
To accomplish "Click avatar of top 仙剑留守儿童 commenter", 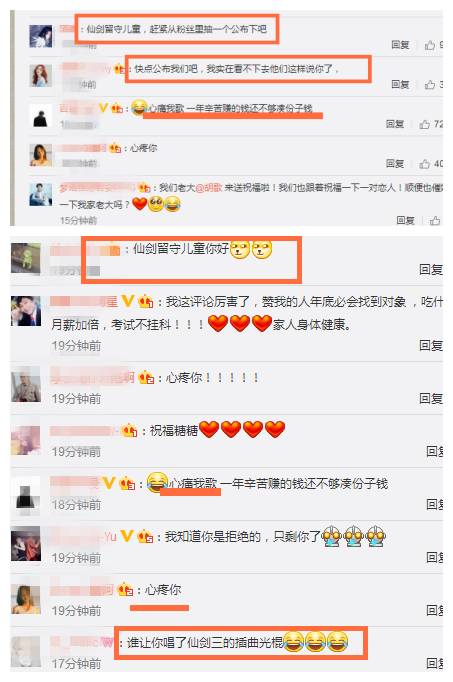I will point(41,36).
